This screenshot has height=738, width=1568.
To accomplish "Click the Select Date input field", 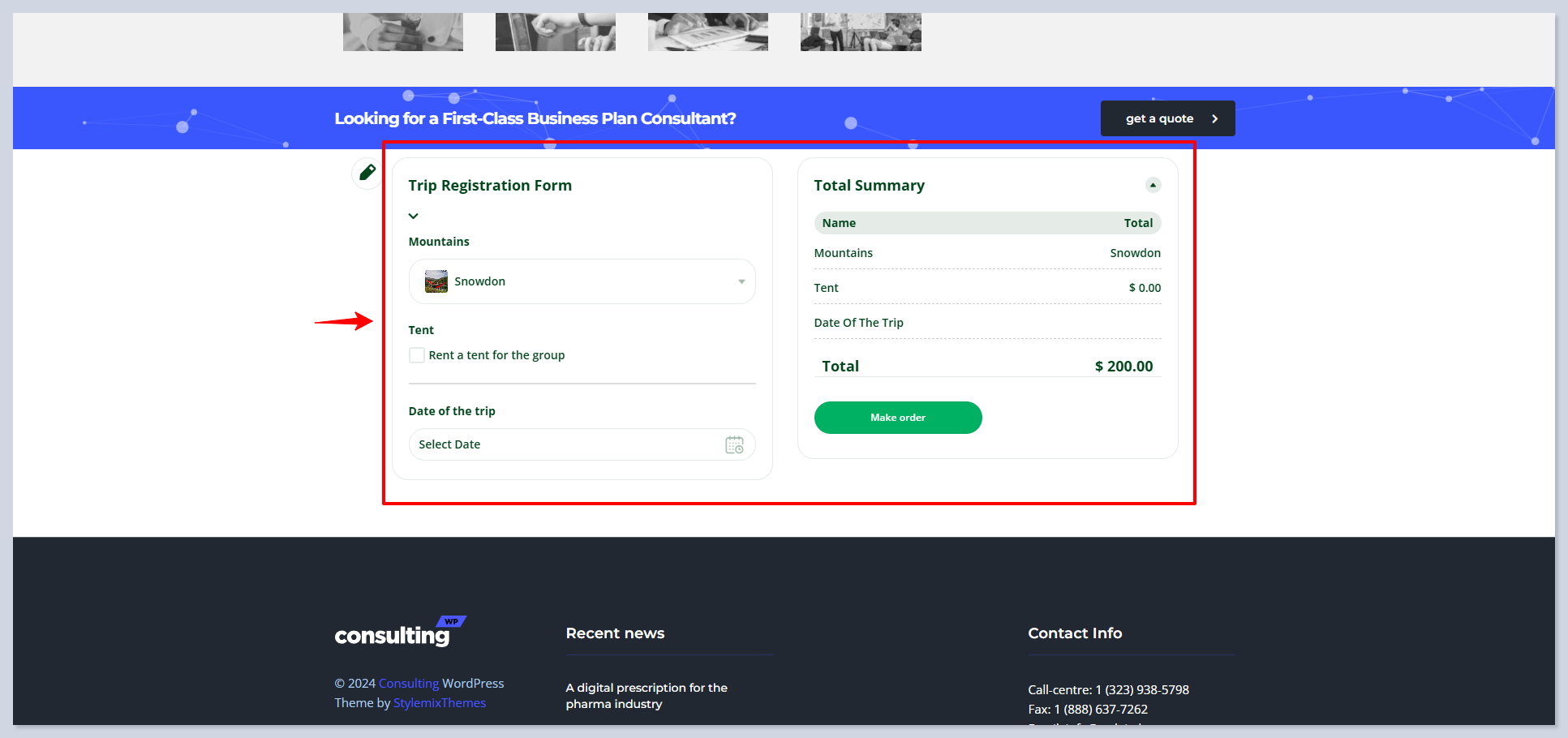I will [x=568, y=444].
